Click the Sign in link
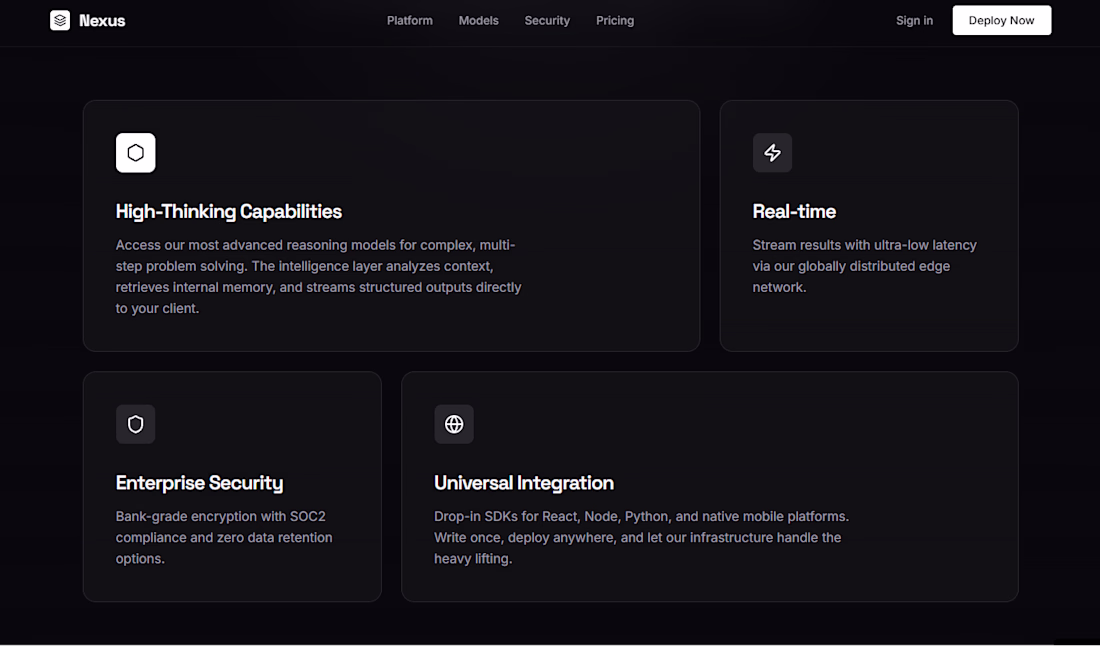1100x646 pixels. pyautogui.click(x=914, y=21)
